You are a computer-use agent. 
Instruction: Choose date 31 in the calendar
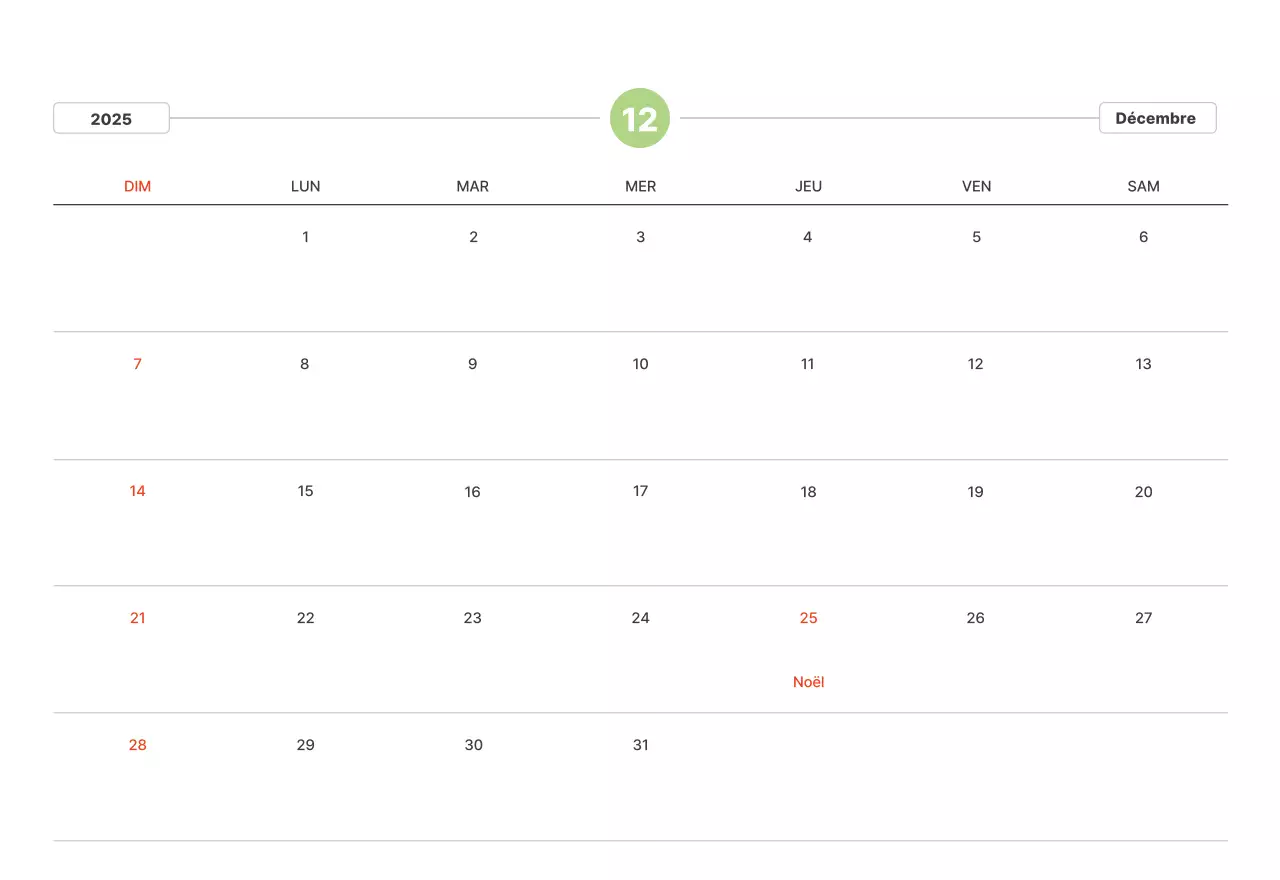click(640, 745)
